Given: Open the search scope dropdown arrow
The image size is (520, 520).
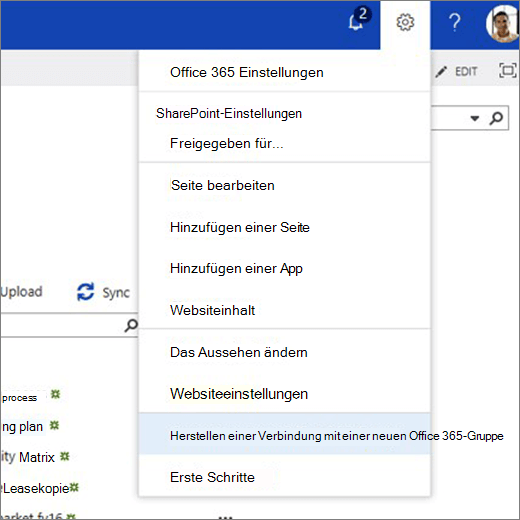Looking at the screenshot, I should (474, 118).
